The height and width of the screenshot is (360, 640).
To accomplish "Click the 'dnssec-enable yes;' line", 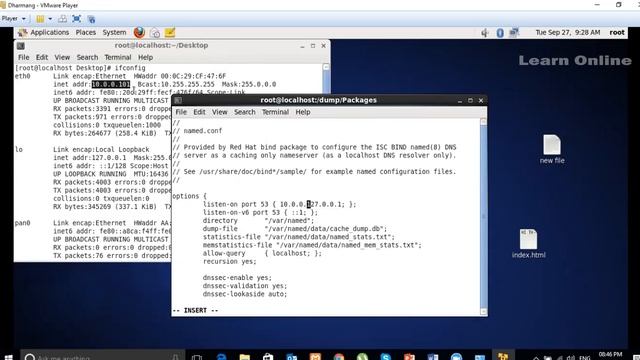I will 237,278.
